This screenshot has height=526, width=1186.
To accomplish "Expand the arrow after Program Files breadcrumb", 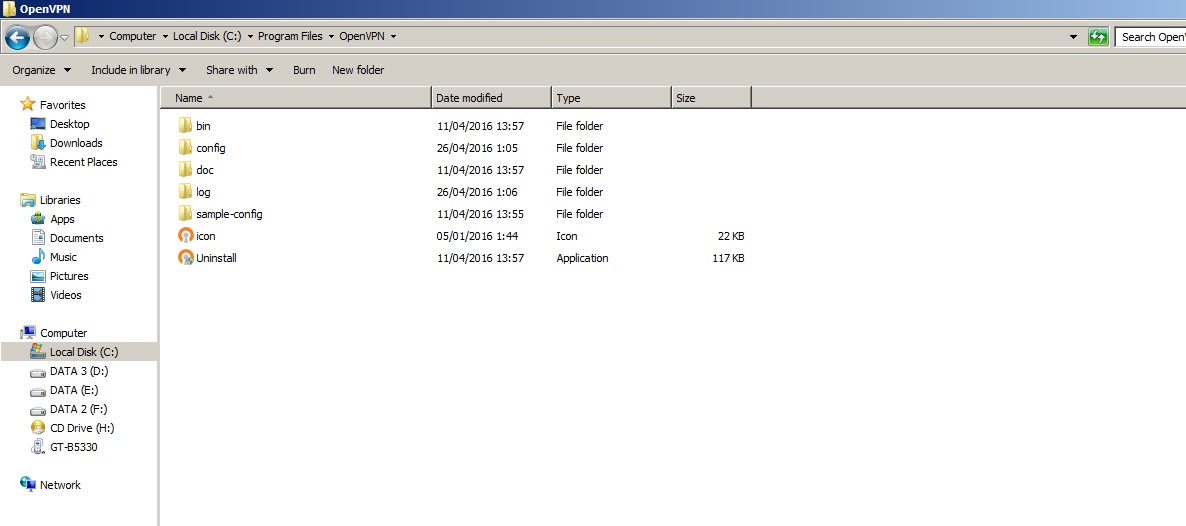I will tap(331, 36).
